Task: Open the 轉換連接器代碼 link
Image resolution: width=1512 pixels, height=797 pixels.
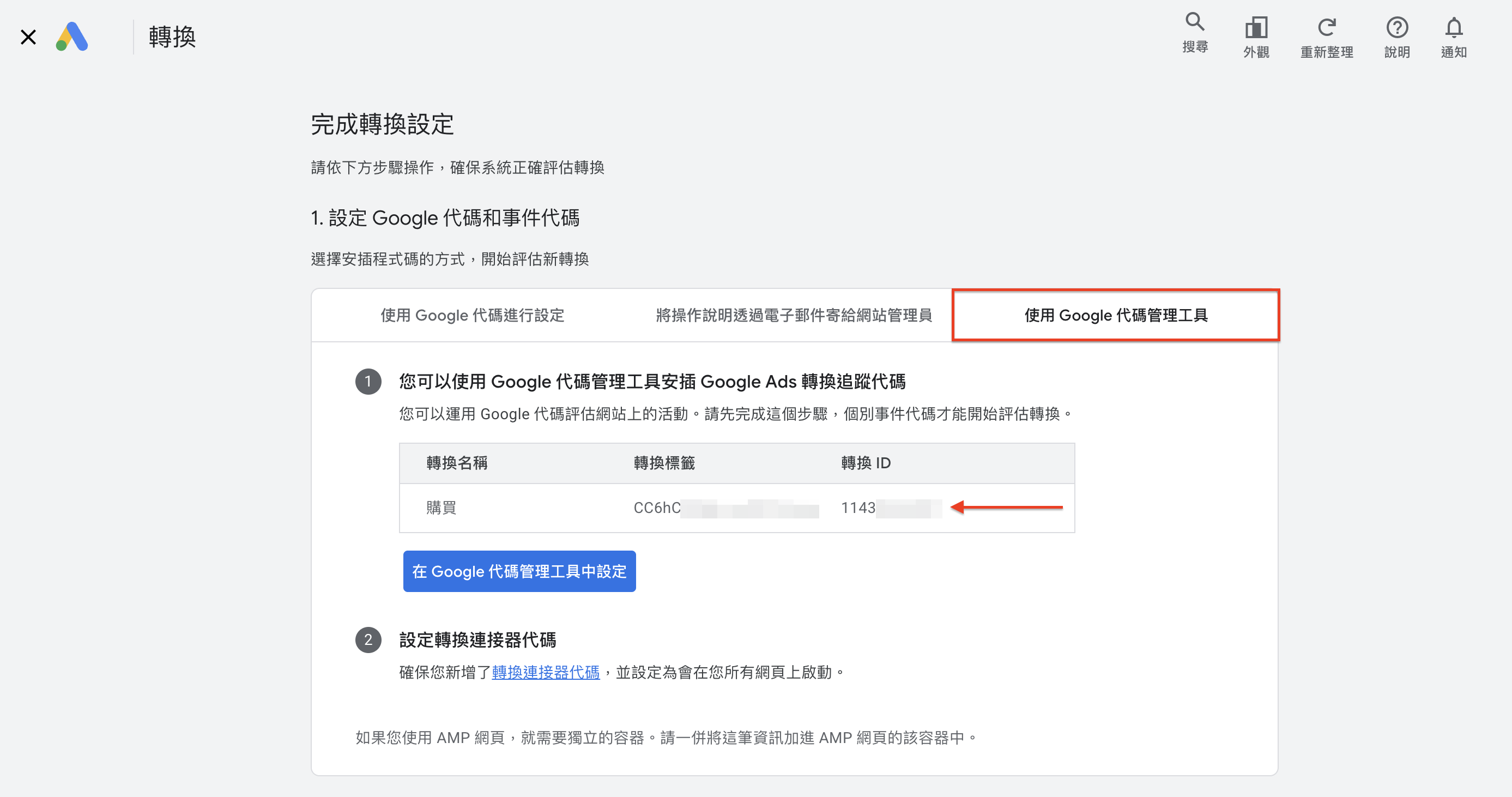Action: 546,672
